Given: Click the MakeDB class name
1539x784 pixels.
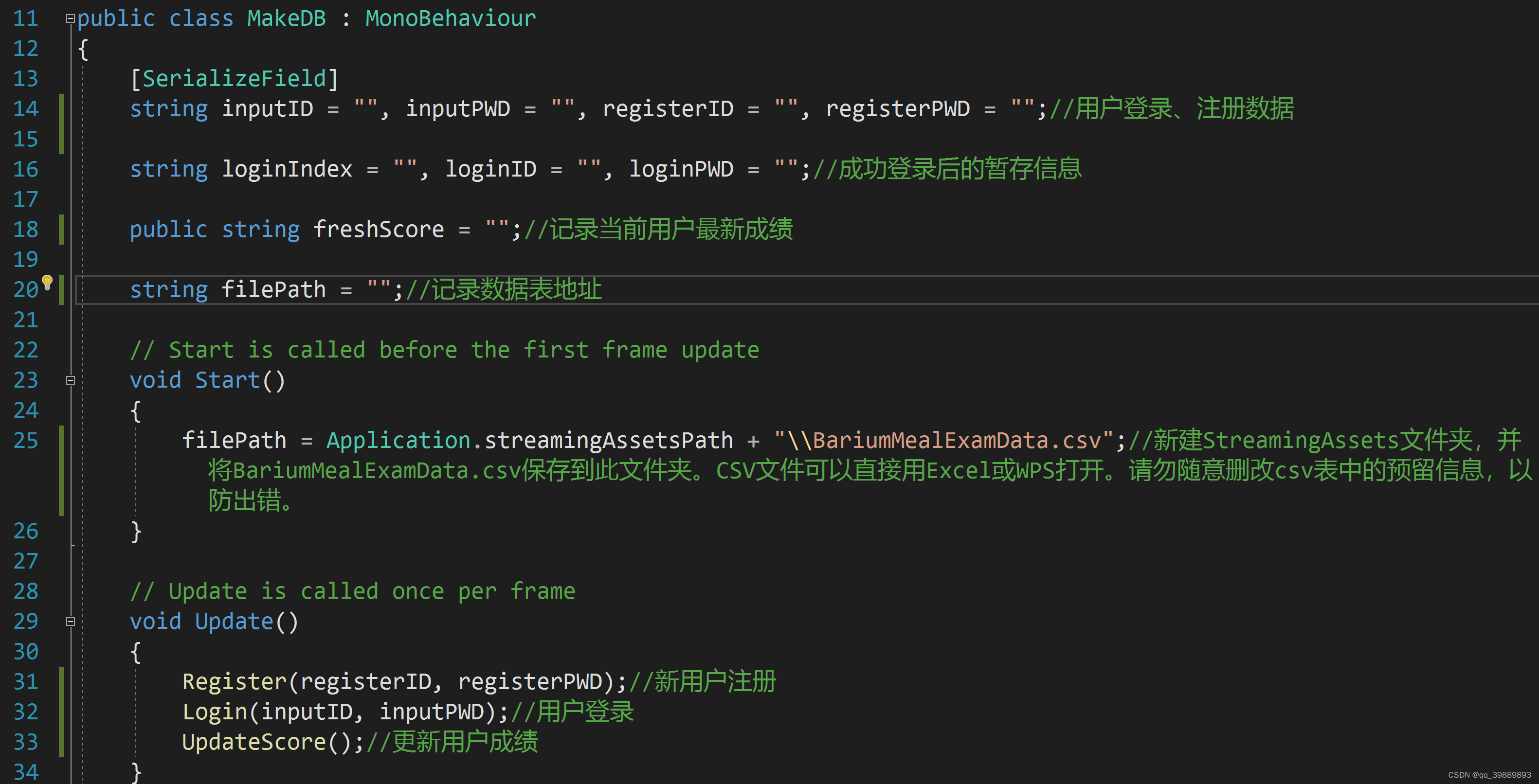Looking at the screenshot, I should [x=287, y=18].
